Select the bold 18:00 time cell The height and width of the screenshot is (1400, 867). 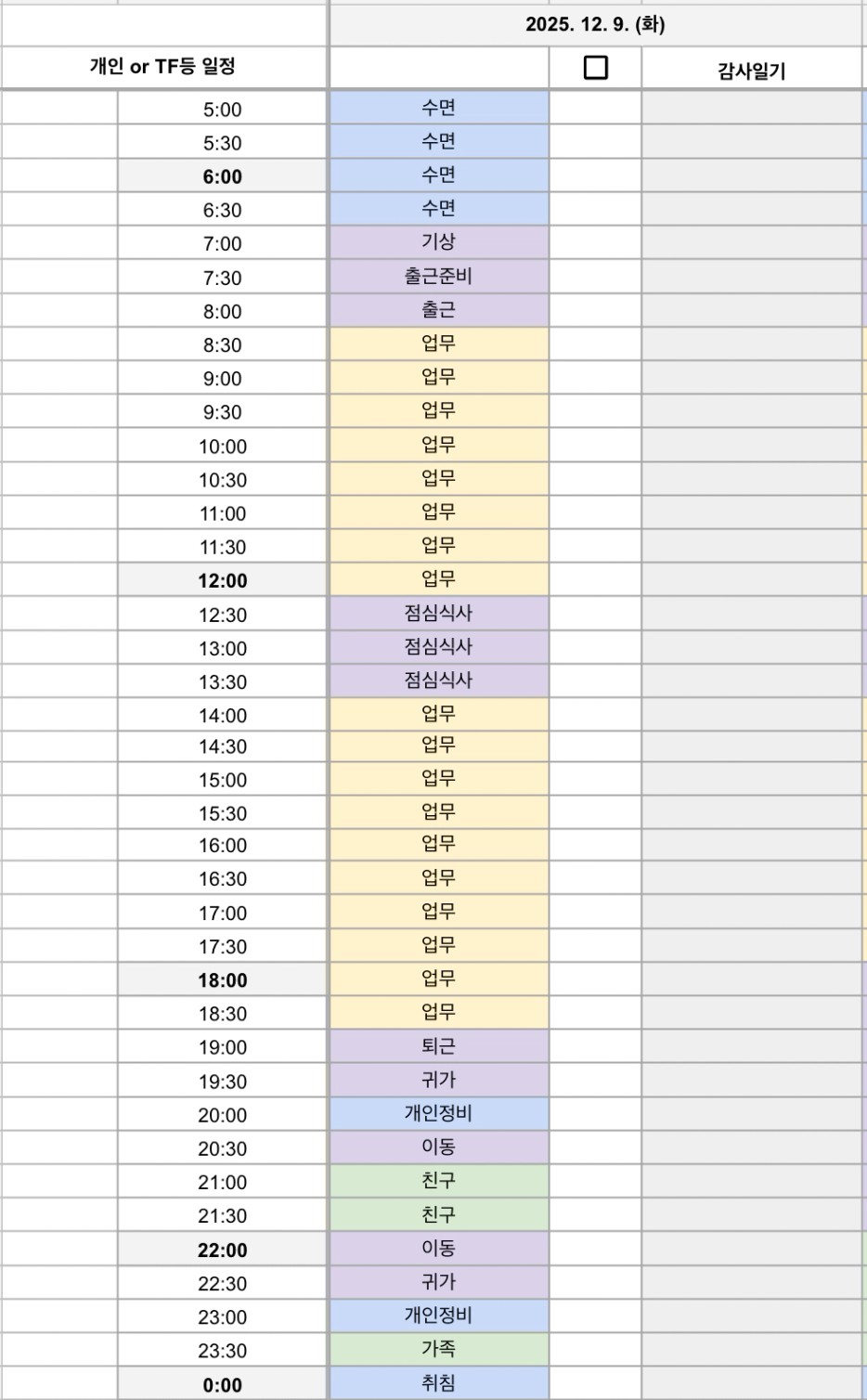[223, 979]
